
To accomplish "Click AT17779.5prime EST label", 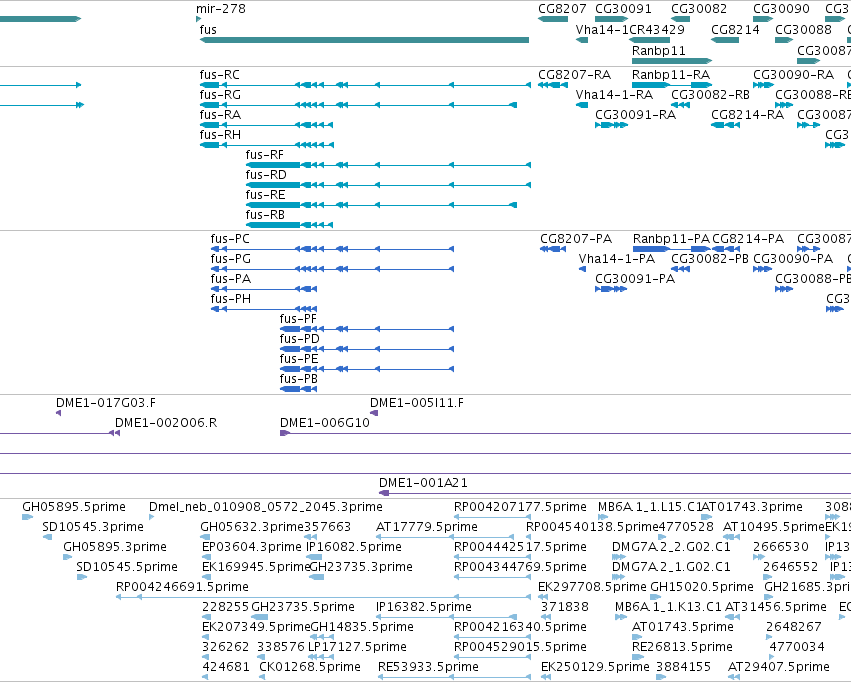I will tap(427, 527).
